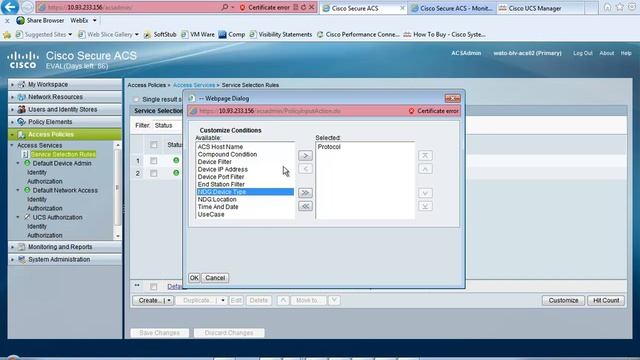This screenshot has height=360, width=640.
Task: Click the Monitoring and Reports icon
Action: [22, 247]
